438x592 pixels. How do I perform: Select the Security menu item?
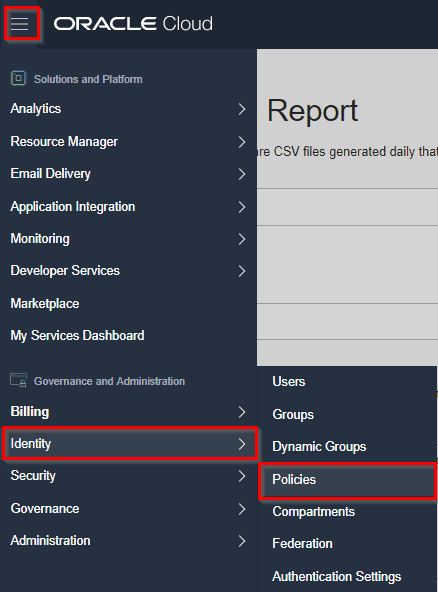coord(128,476)
